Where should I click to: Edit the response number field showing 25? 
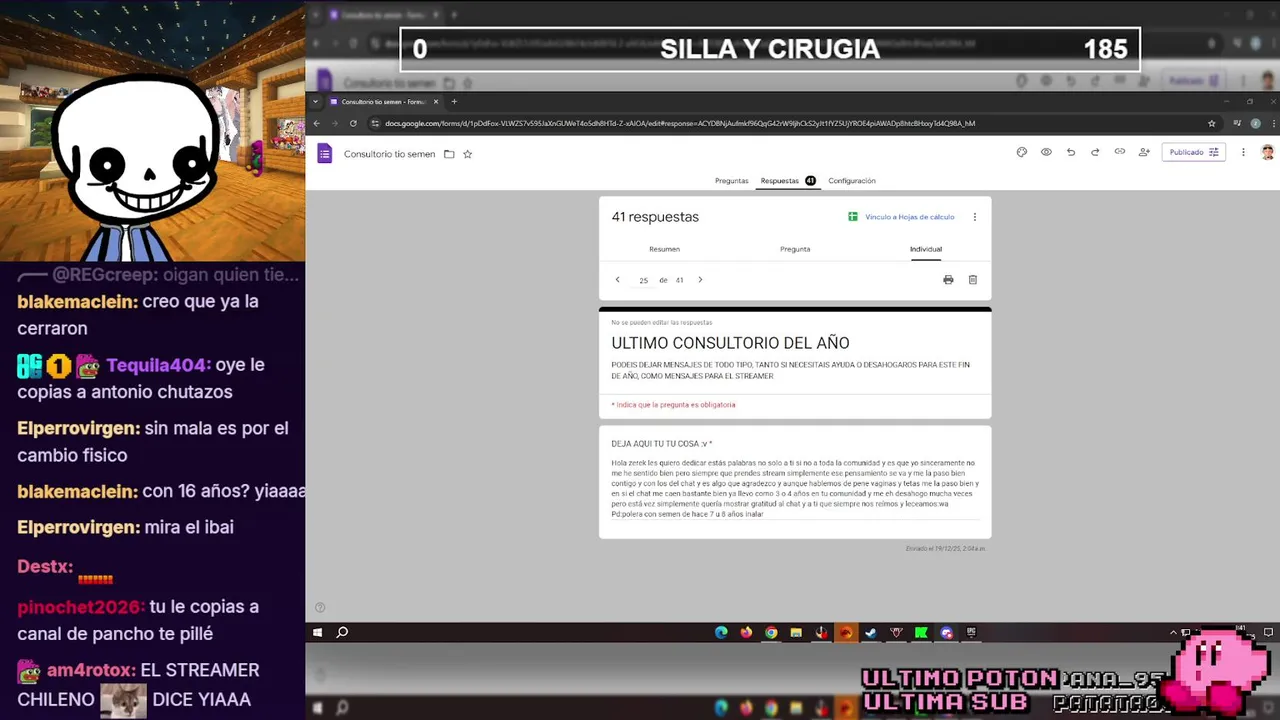(x=643, y=280)
